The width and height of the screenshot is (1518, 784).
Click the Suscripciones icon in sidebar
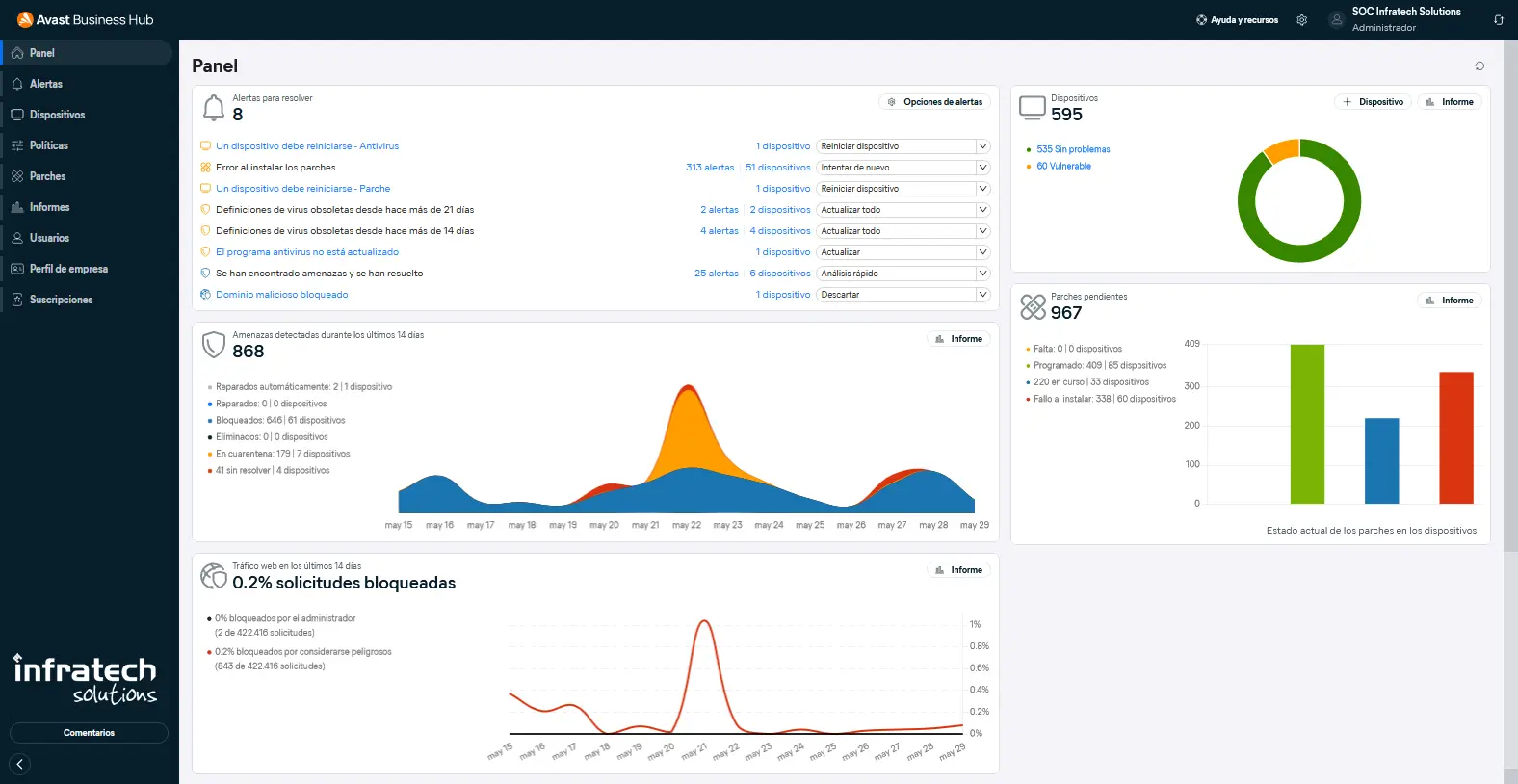pyautogui.click(x=17, y=300)
